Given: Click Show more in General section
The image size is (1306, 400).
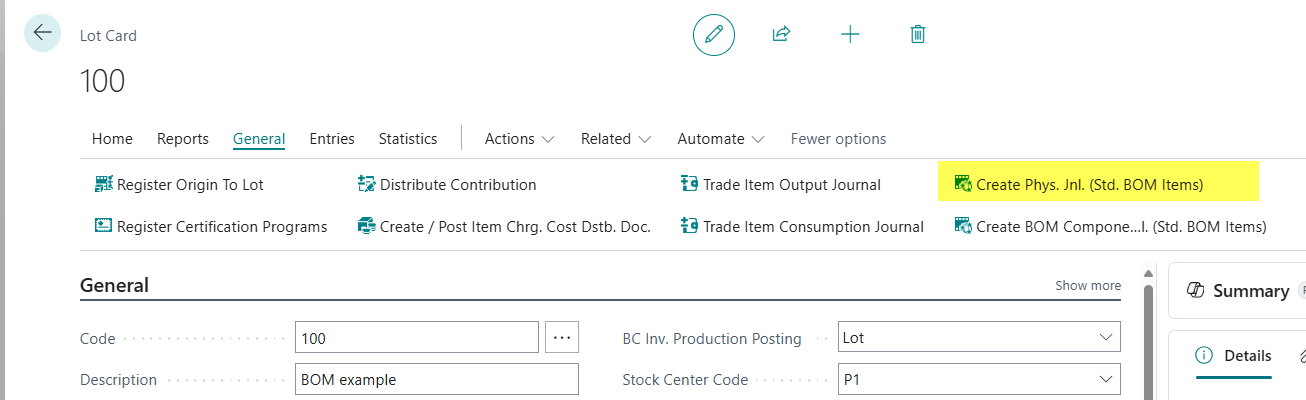Looking at the screenshot, I should (x=1087, y=286).
